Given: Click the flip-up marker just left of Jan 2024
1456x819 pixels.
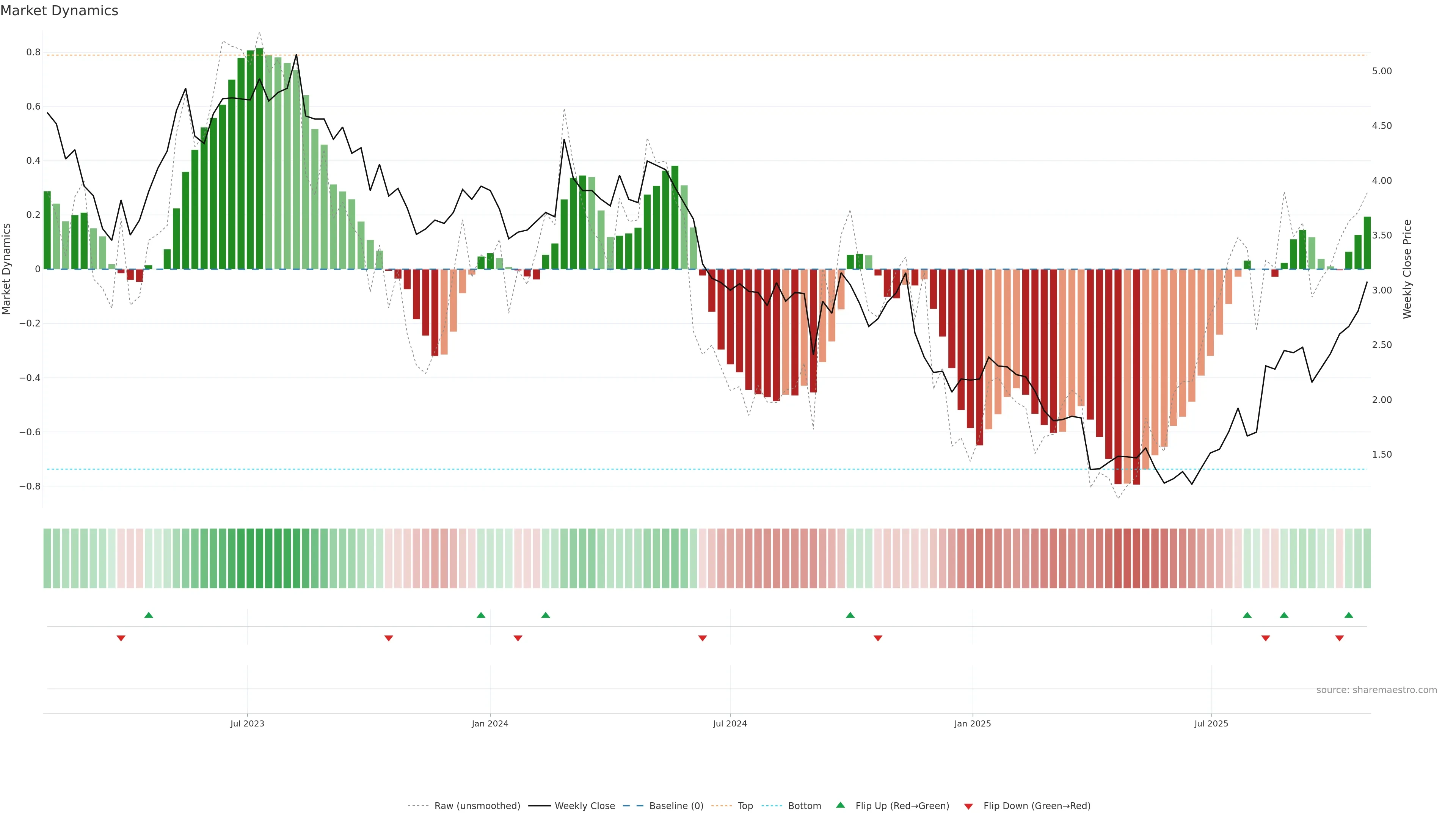Looking at the screenshot, I should [481, 615].
